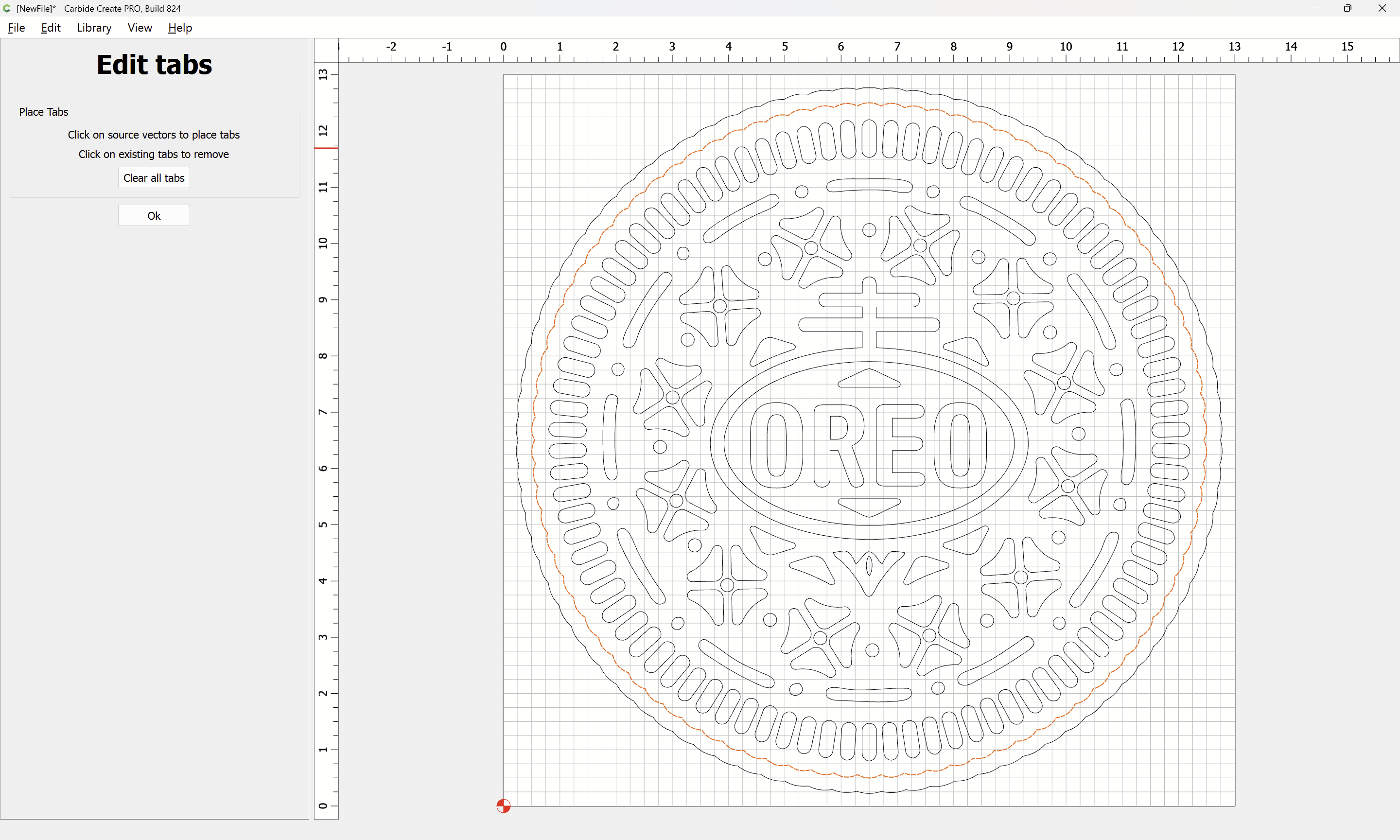The image size is (1400, 840).
Task: Click the downward triangle below OREO text
Action: (869, 507)
